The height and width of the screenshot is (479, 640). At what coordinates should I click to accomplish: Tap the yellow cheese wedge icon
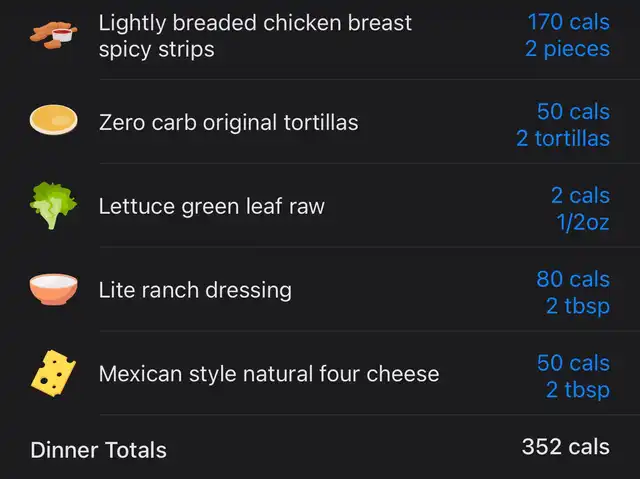(x=53, y=373)
